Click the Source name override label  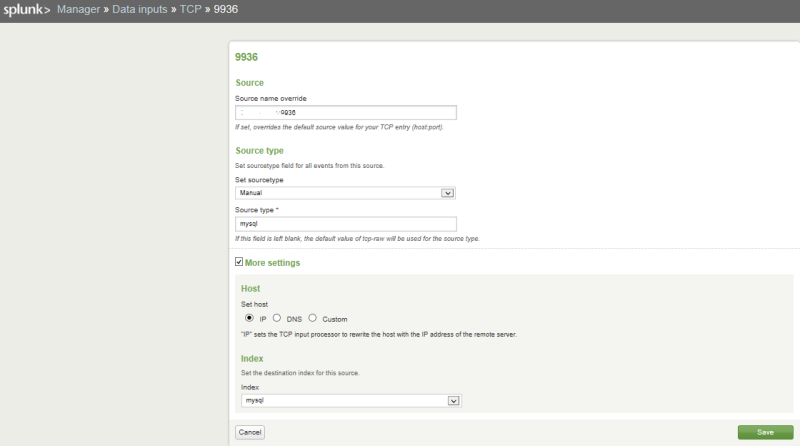click(270, 98)
